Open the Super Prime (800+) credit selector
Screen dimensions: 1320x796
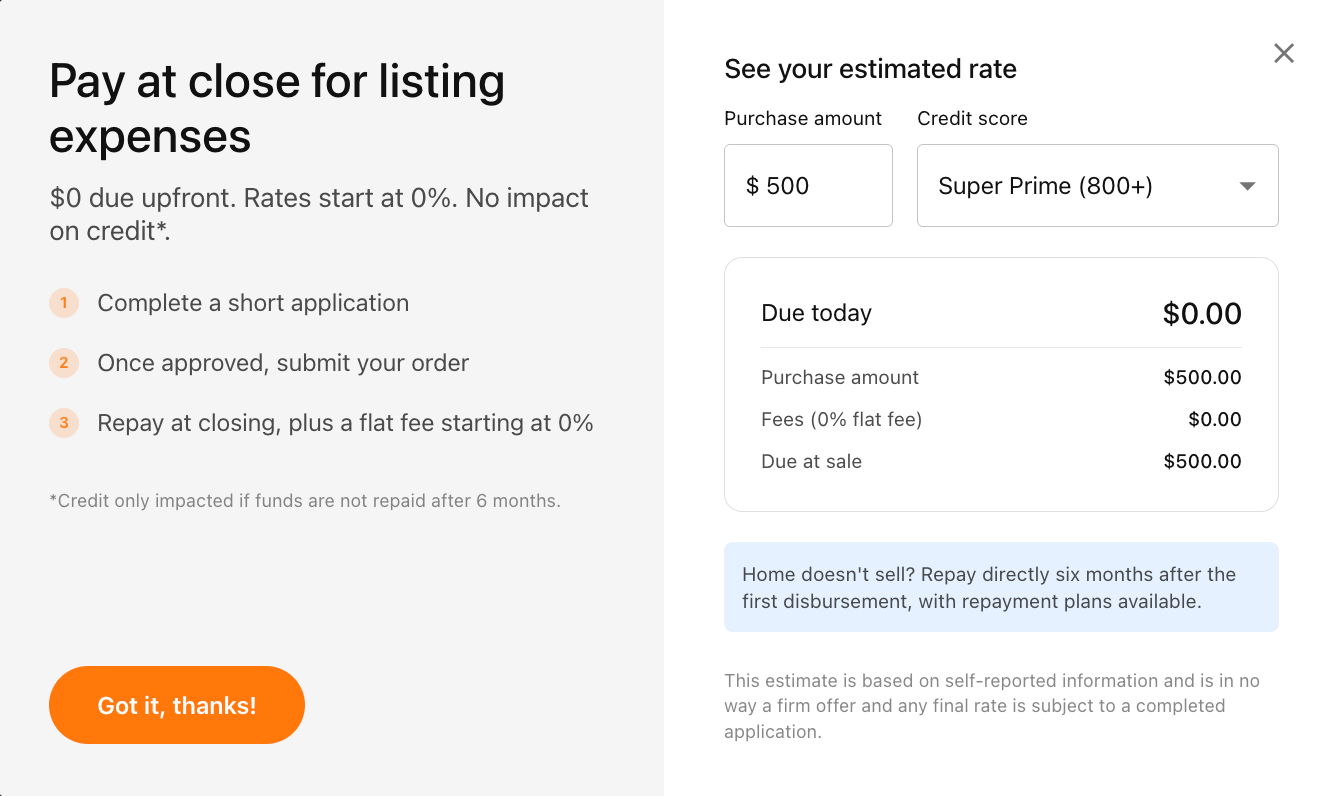[x=1080, y=186]
